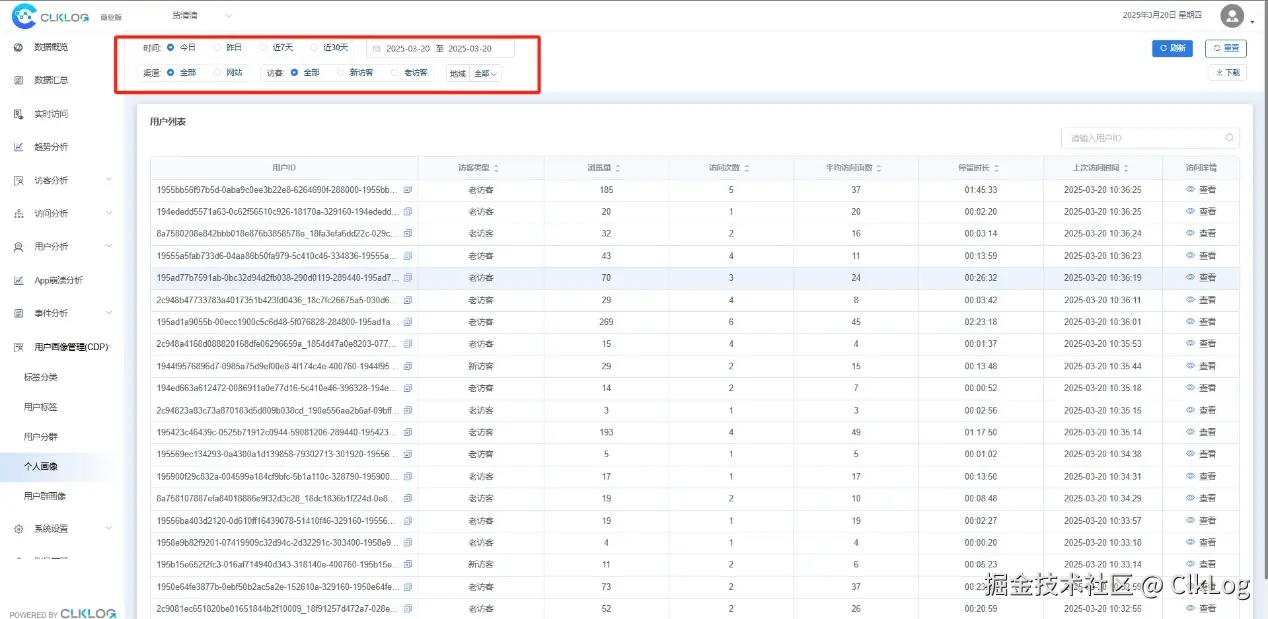This screenshot has height=619, width=1268.
Task: Click the date range input 2025-03-20
Action: (x=440, y=48)
